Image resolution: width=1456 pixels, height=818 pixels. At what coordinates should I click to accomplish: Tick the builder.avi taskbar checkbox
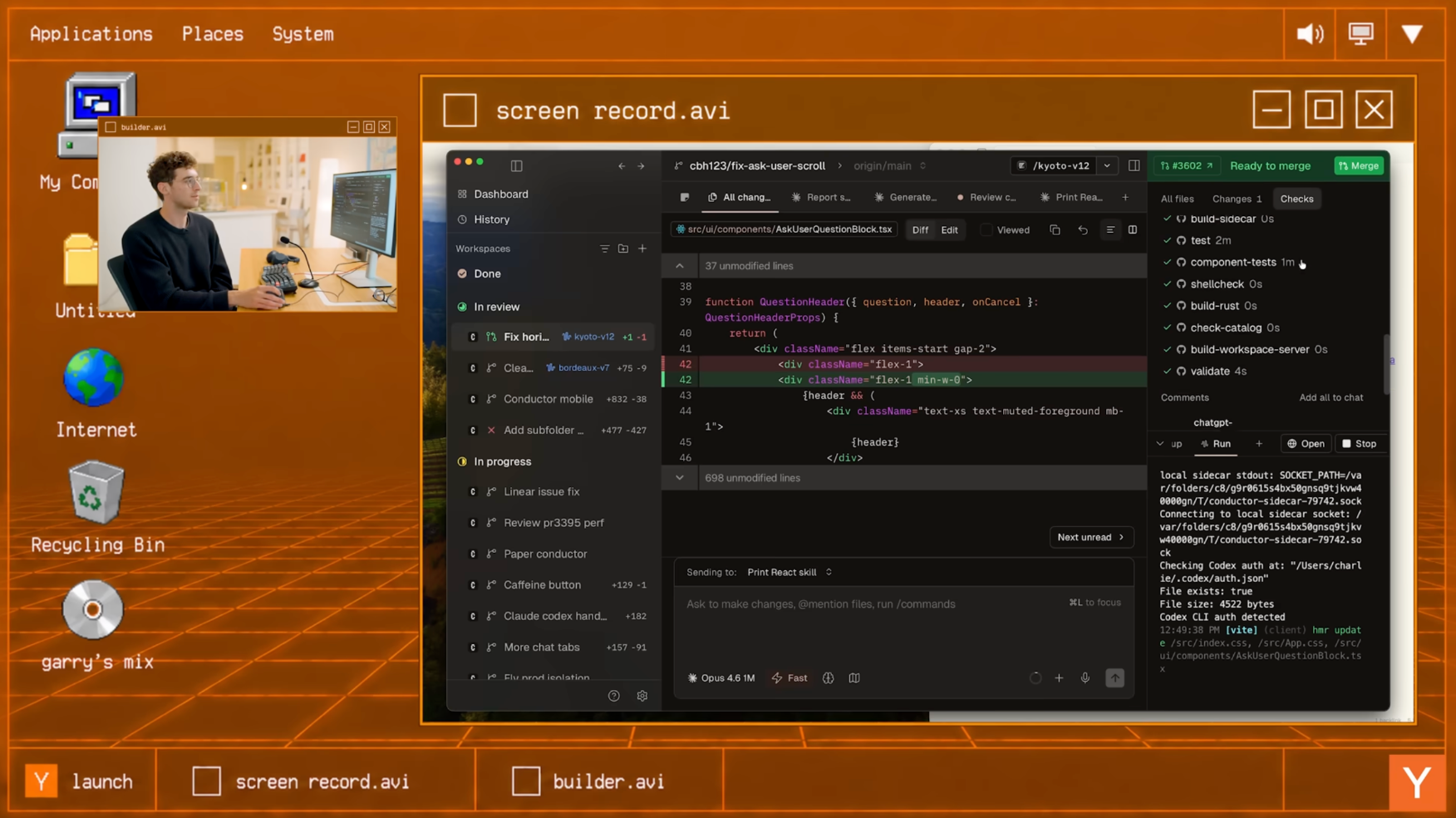click(526, 781)
